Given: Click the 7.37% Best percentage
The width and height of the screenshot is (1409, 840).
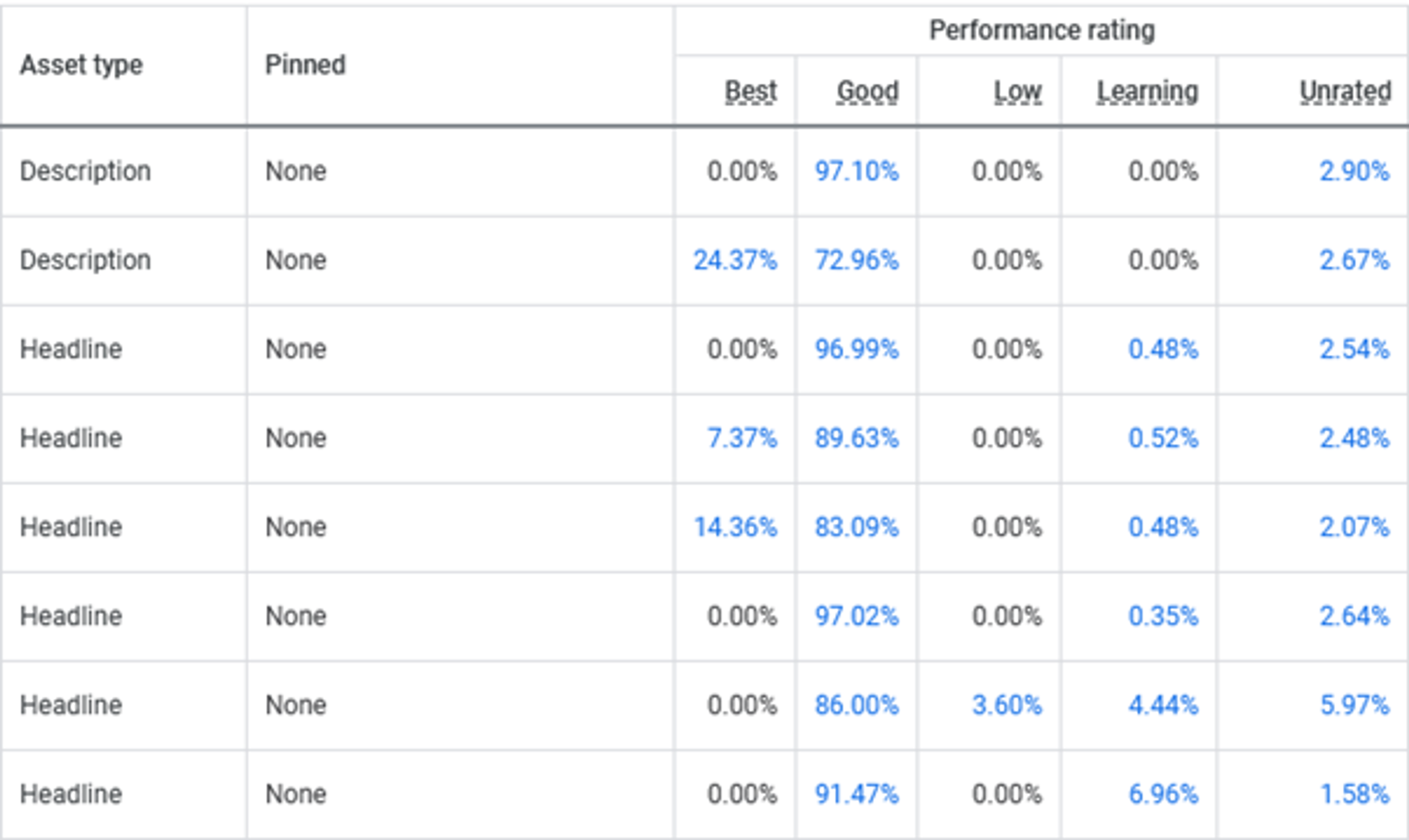Looking at the screenshot, I should pyautogui.click(x=742, y=438).
